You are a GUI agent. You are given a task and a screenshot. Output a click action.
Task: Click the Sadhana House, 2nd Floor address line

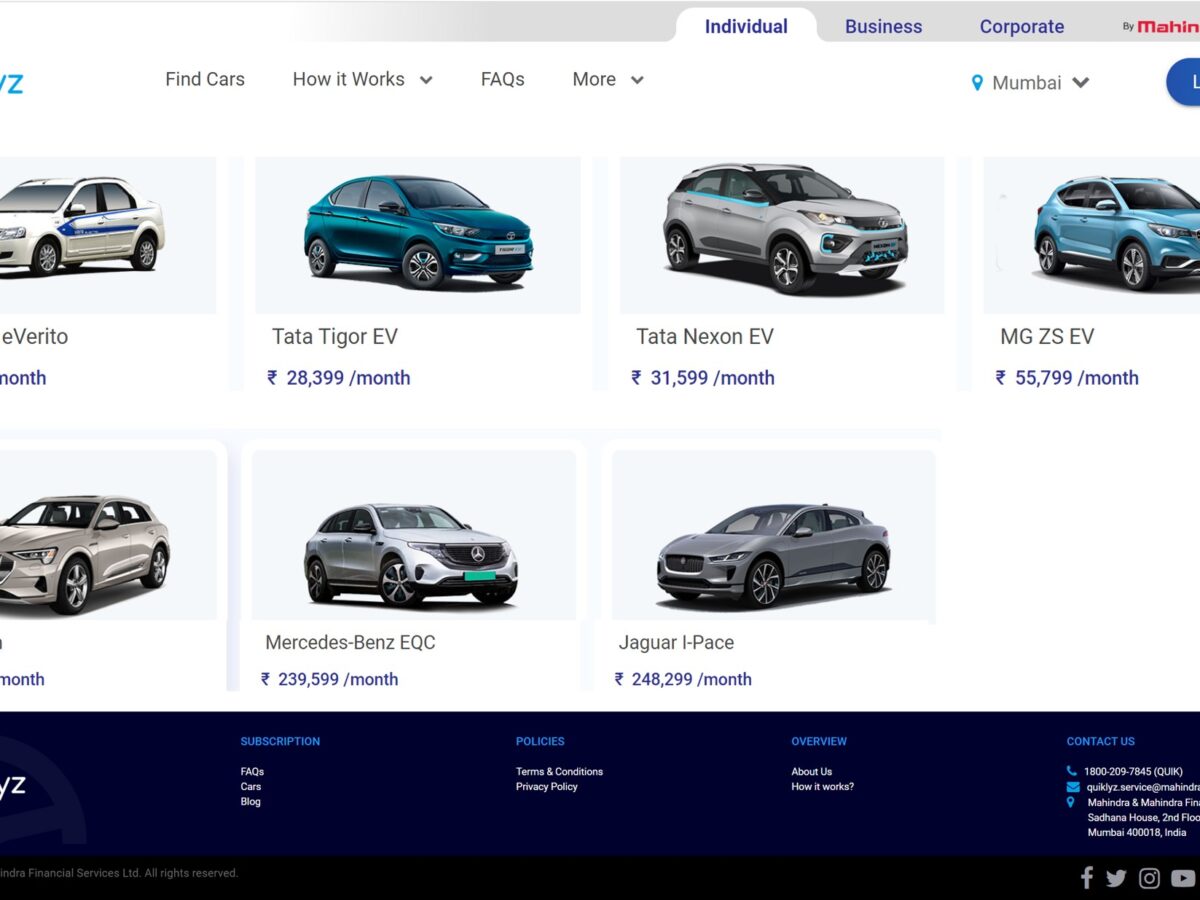(x=1144, y=818)
